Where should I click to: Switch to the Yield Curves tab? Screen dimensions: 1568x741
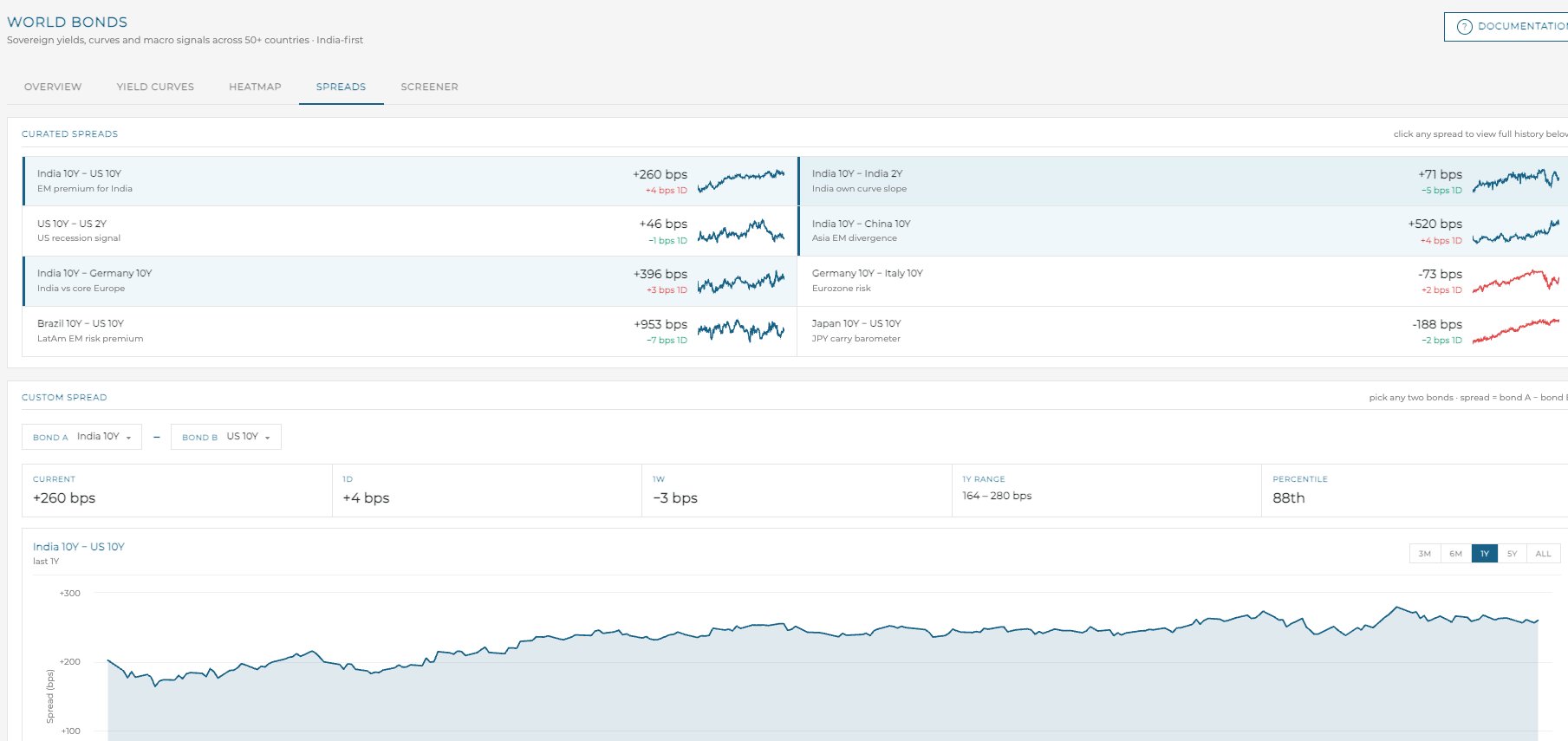(155, 87)
